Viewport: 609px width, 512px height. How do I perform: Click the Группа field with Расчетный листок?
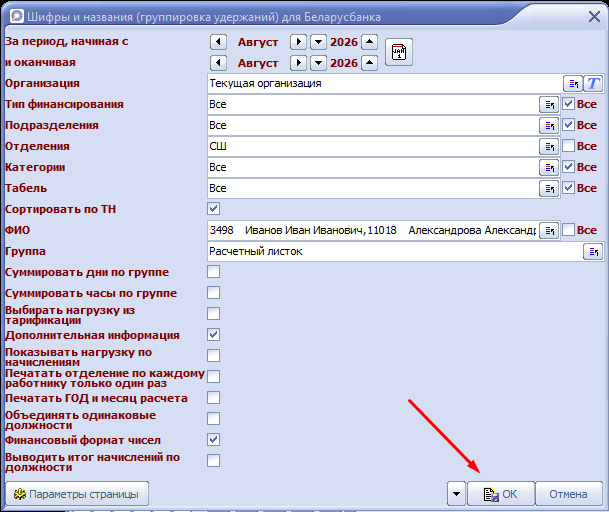[x=395, y=251]
